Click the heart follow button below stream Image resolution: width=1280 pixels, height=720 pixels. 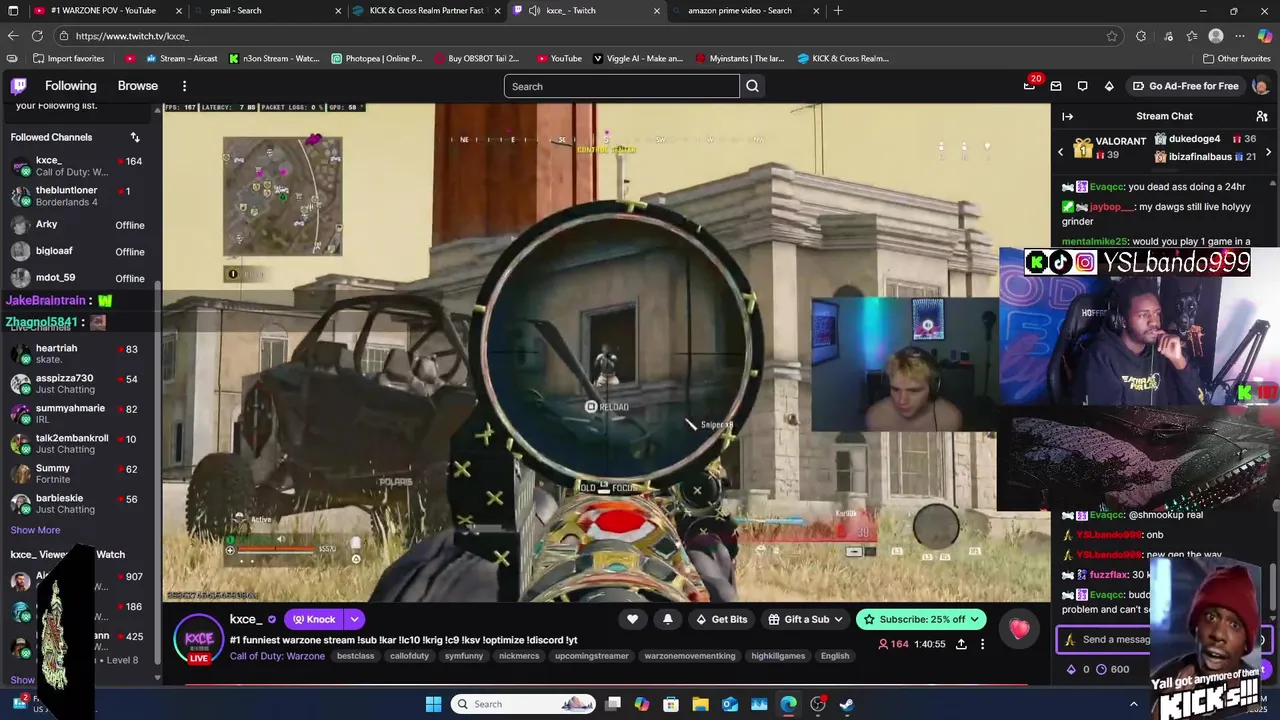click(x=632, y=619)
